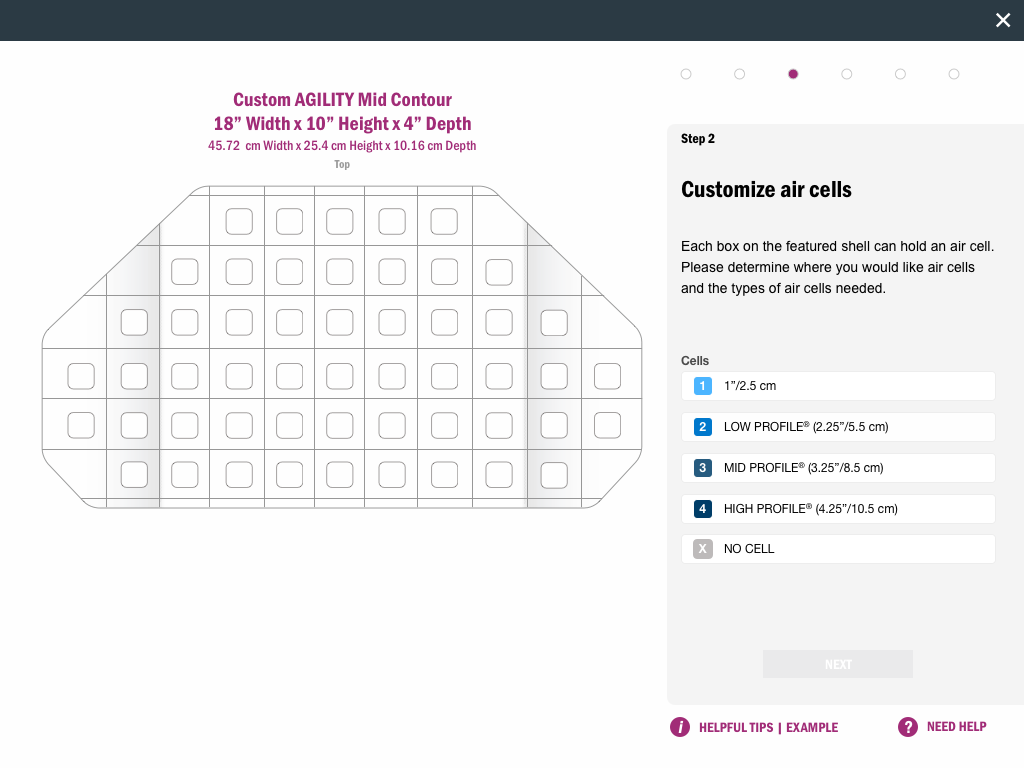Select the light blue number 1 cell badge
This screenshot has height=768, width=1024.
703,386
